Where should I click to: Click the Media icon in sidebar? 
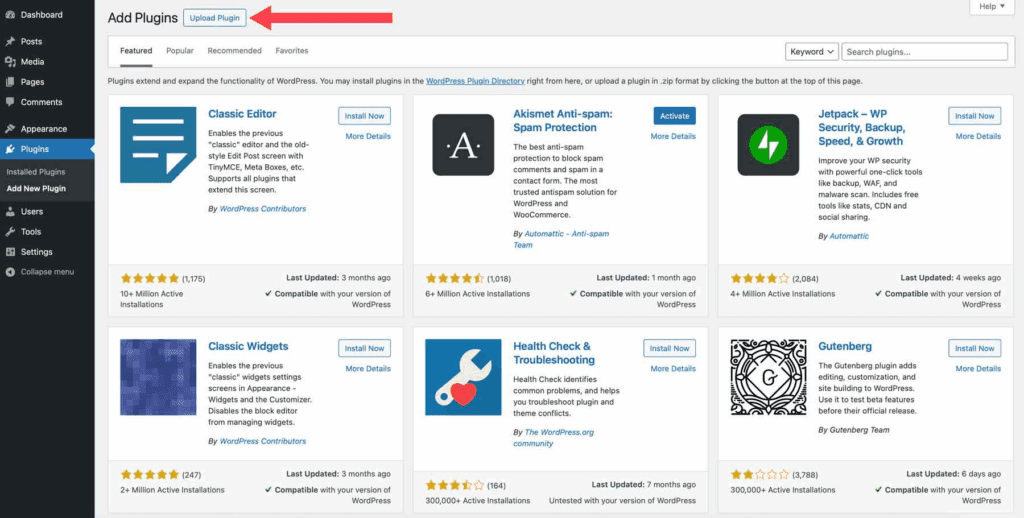[10, 61]
